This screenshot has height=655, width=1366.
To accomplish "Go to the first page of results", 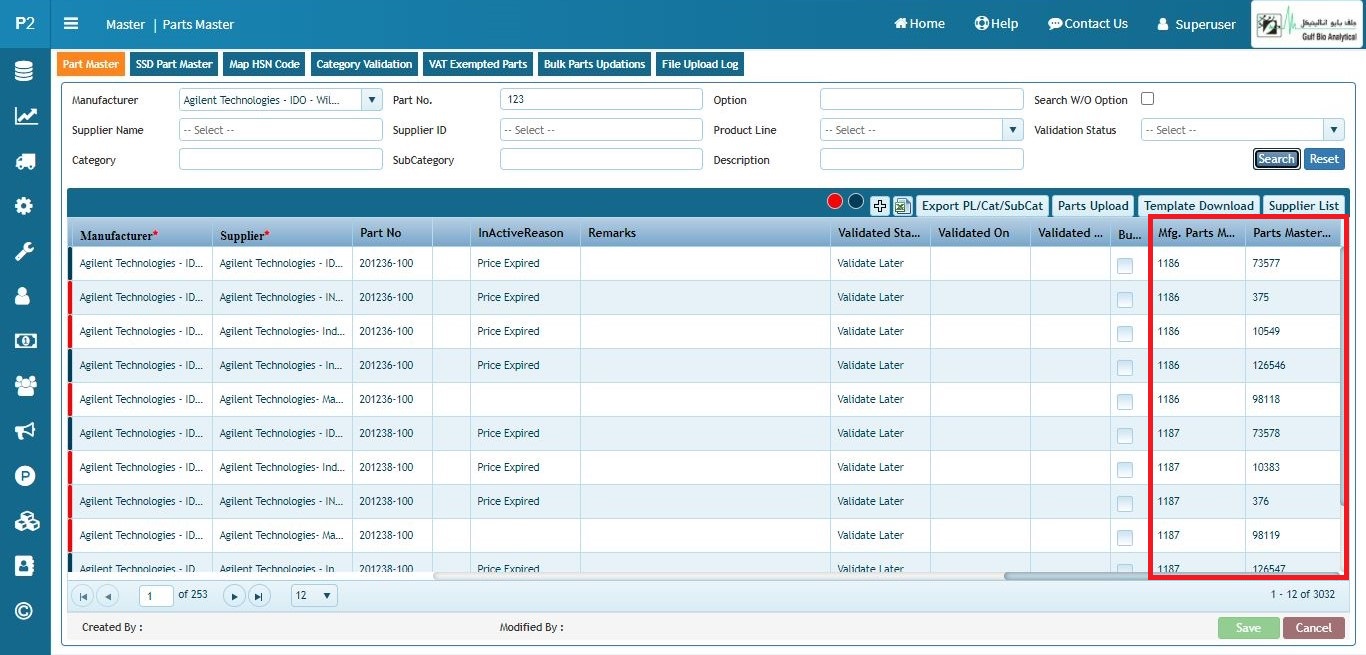I will (x=84, y=596).
